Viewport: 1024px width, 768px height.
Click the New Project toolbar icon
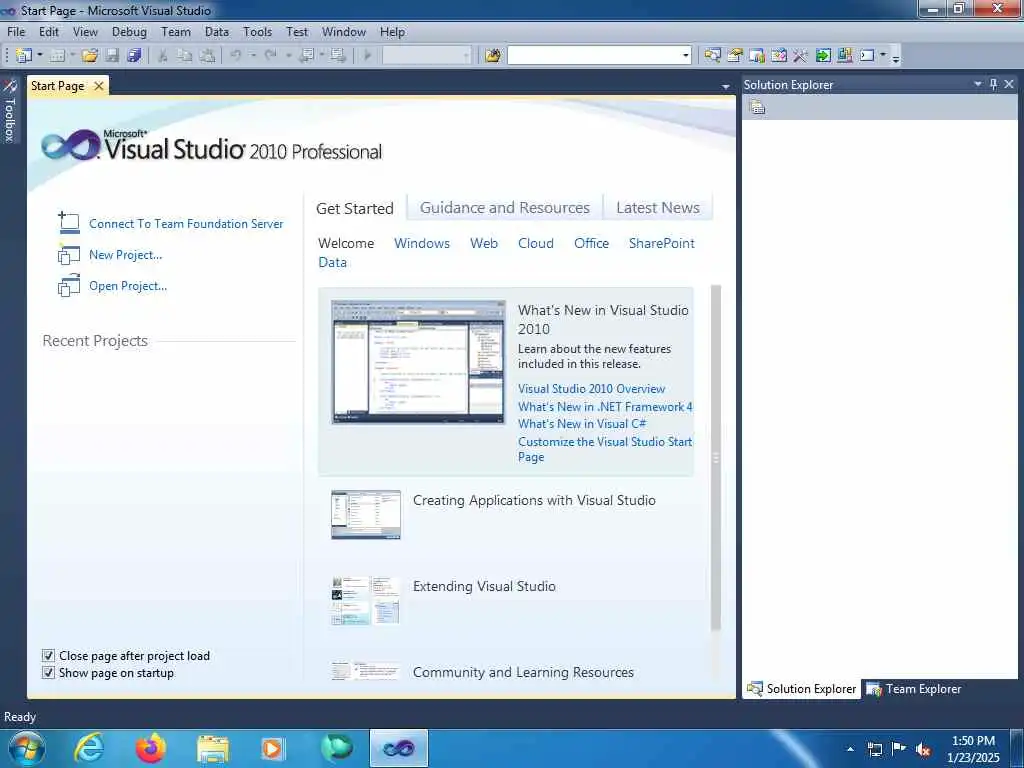[23, 56]
